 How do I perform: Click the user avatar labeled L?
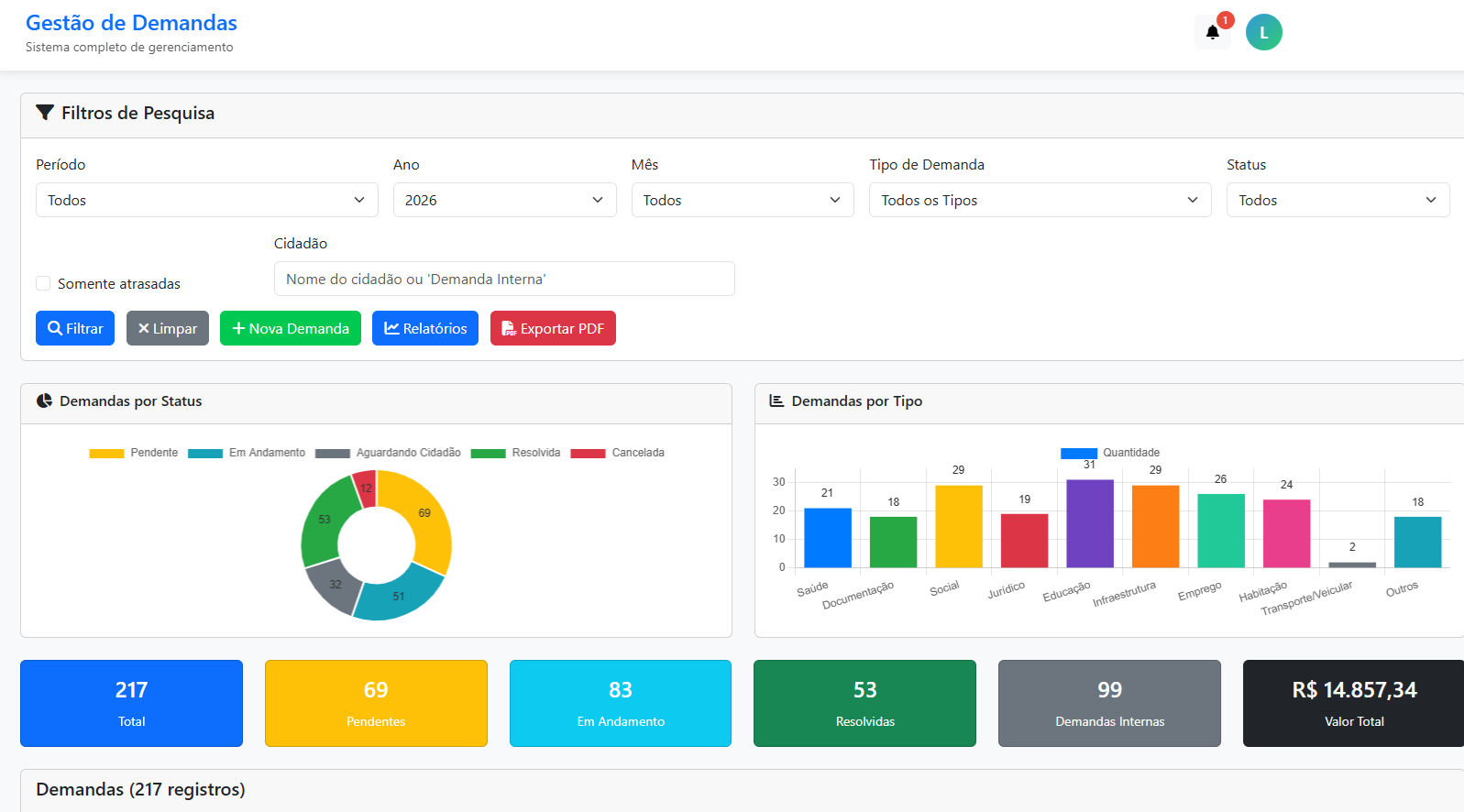1263,32
